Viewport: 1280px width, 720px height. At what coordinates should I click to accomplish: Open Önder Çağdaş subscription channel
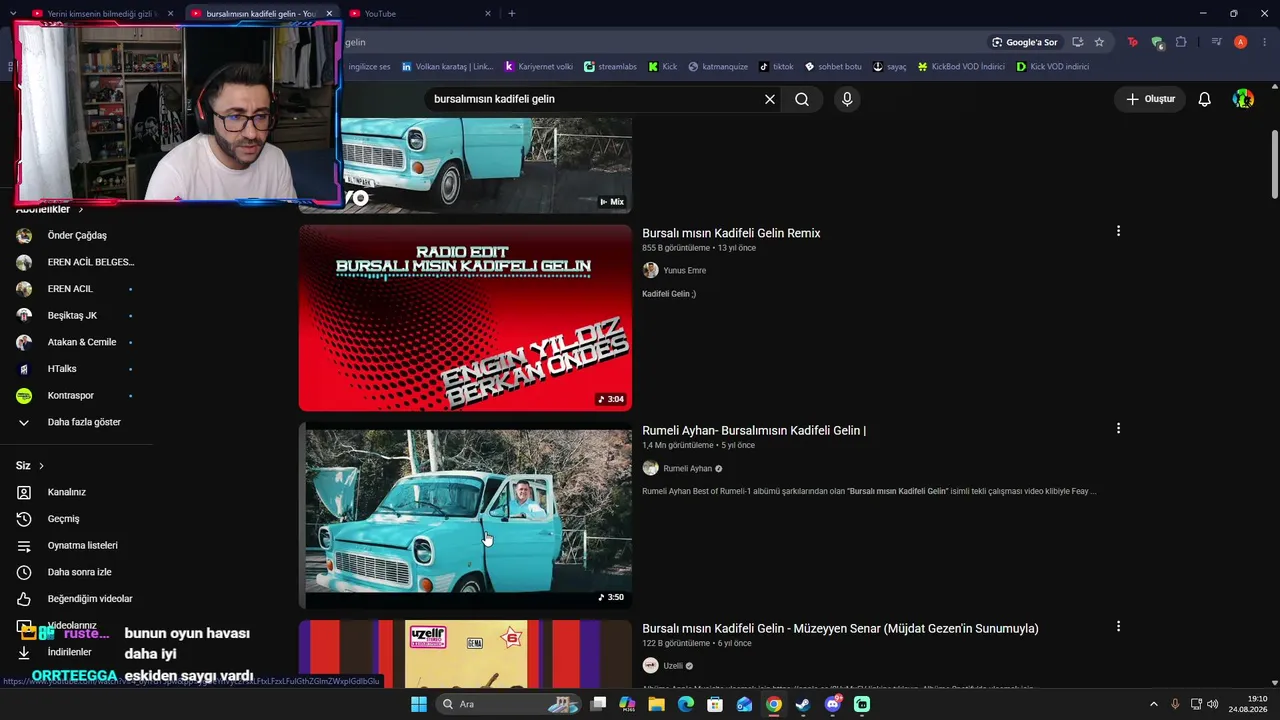tap(76, 236)
